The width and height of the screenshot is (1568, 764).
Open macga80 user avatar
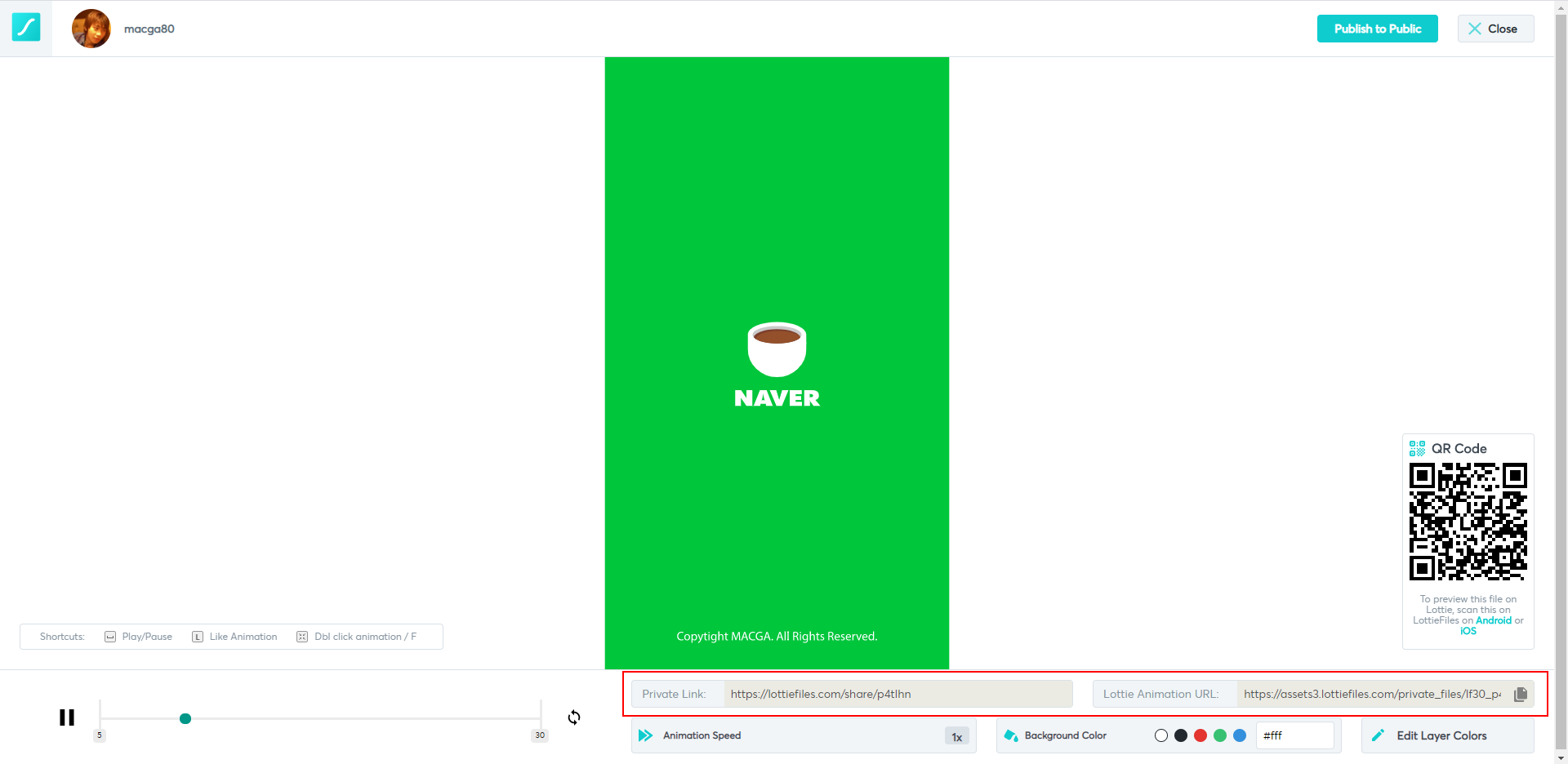(91, 29)
